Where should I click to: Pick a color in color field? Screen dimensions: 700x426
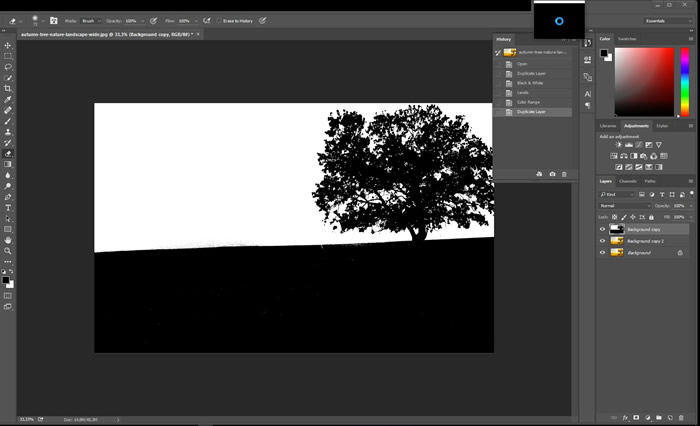644,82
